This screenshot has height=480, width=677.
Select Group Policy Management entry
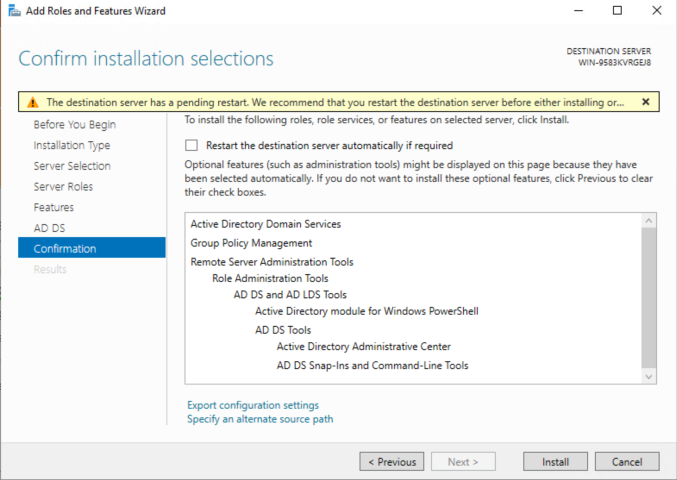point(251,243)
